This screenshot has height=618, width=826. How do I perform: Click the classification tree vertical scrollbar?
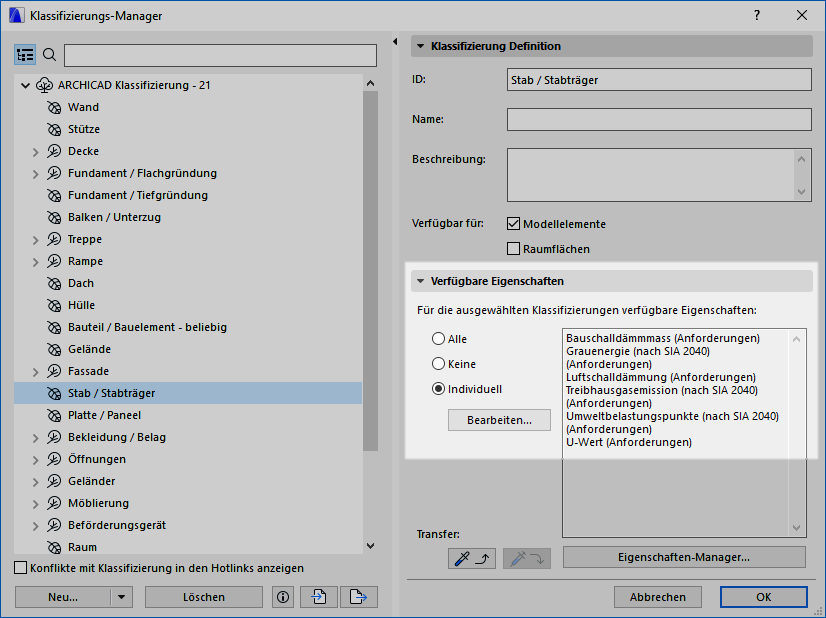[x=370, y=271]
